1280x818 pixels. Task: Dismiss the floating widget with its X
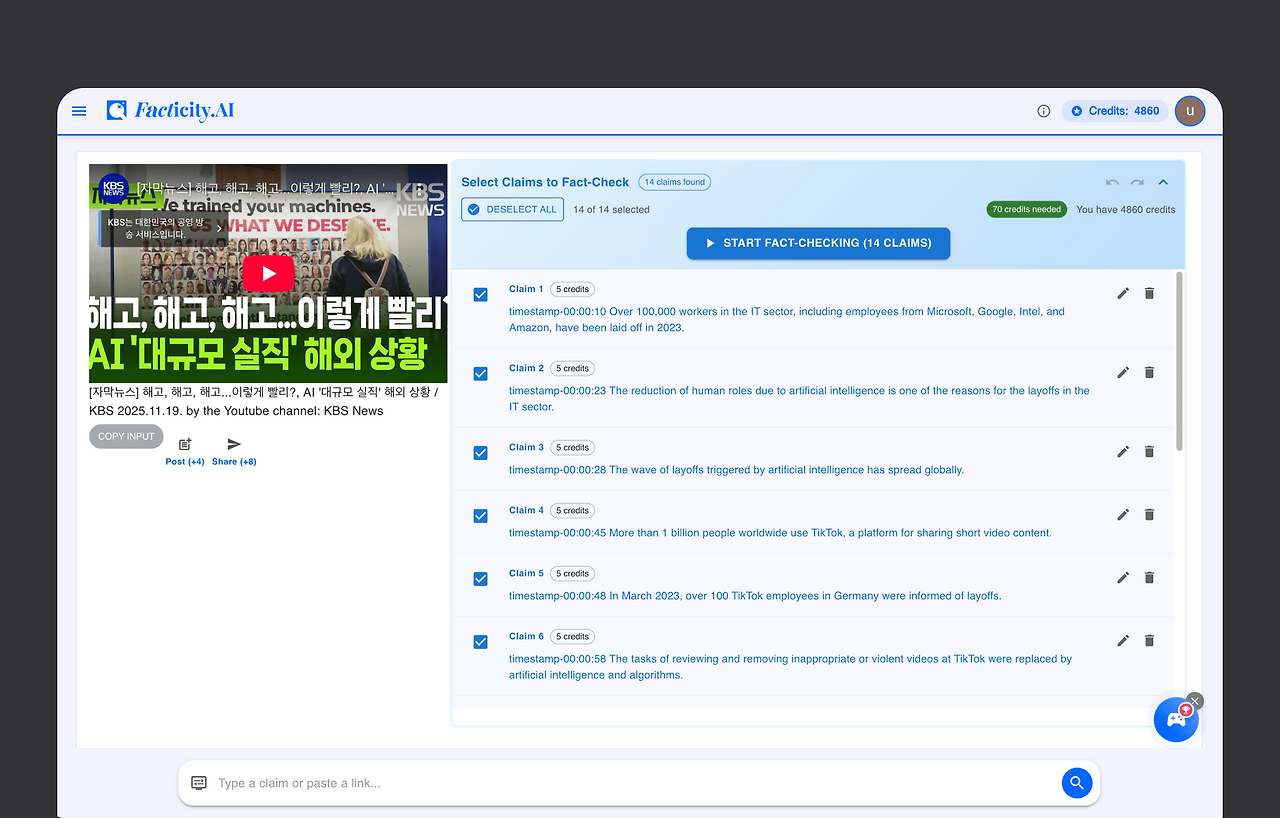click(1195, 701)
